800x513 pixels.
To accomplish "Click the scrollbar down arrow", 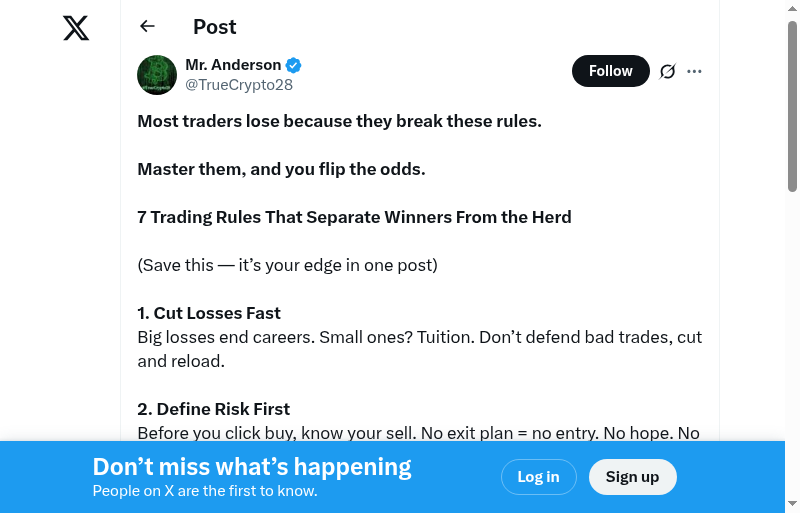I will click(x=792, y=504).
